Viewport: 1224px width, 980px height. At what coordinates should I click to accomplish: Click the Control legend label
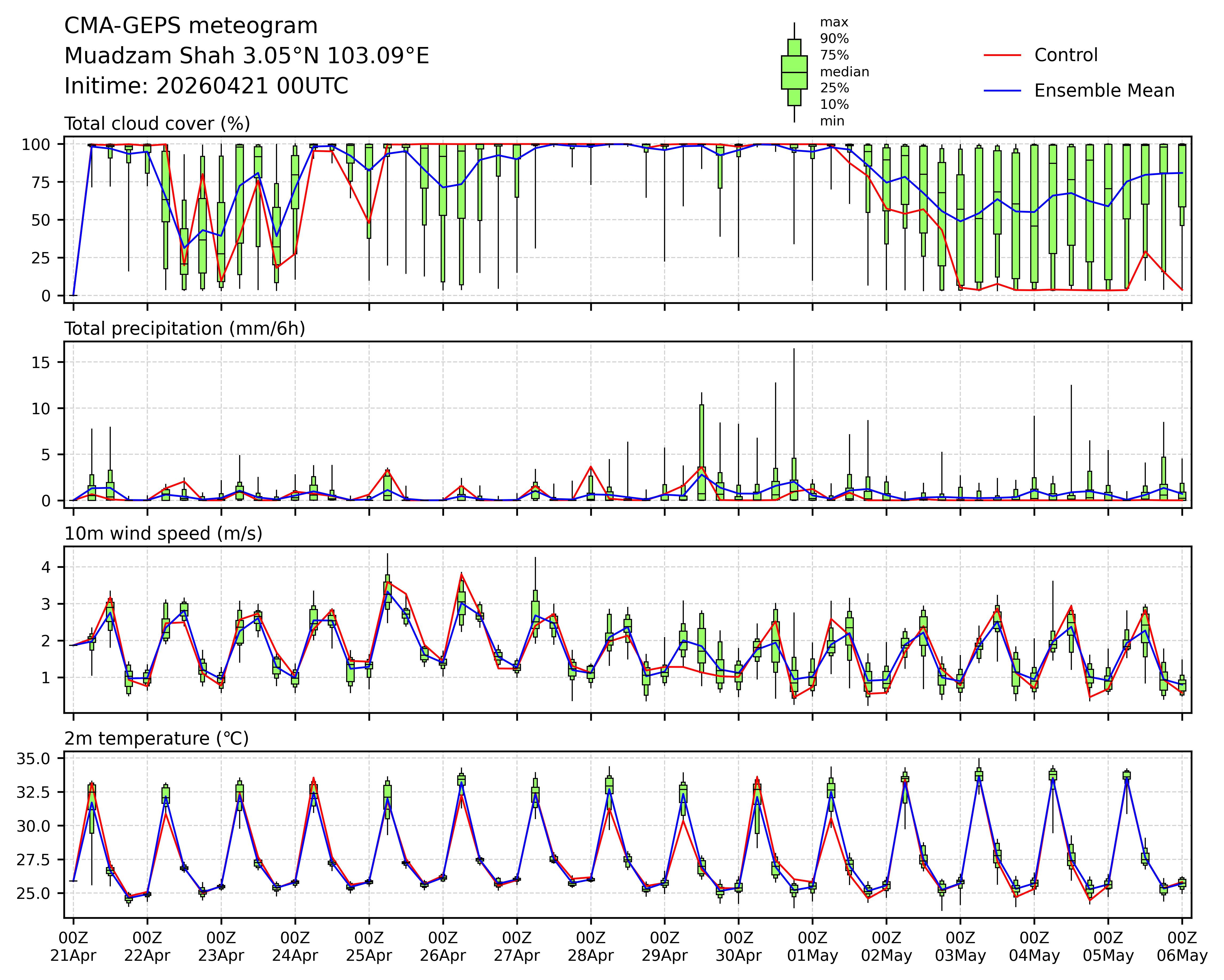[1066, 55]
